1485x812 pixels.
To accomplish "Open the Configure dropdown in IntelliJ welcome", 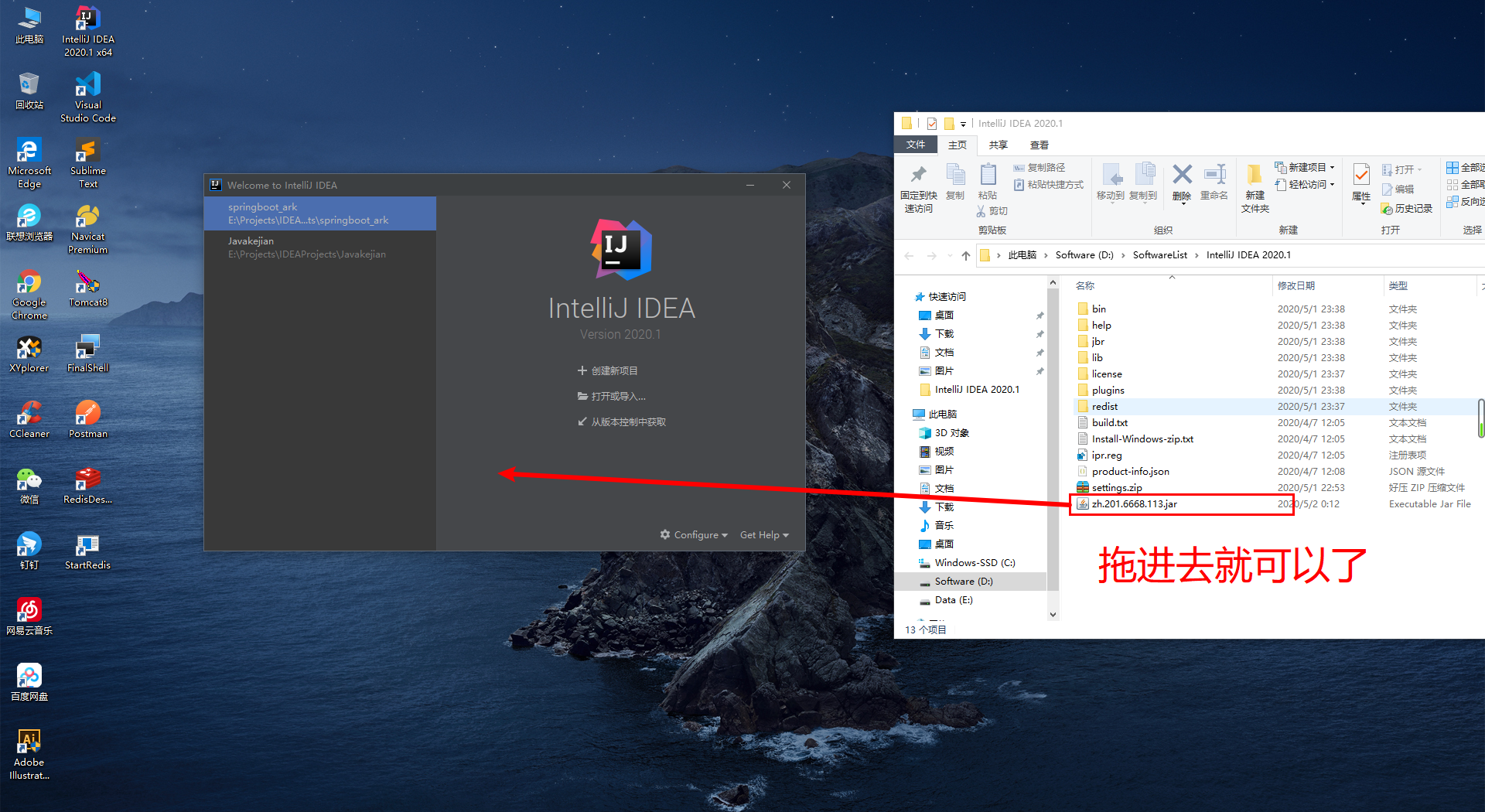I will click(x=694, y=535).
